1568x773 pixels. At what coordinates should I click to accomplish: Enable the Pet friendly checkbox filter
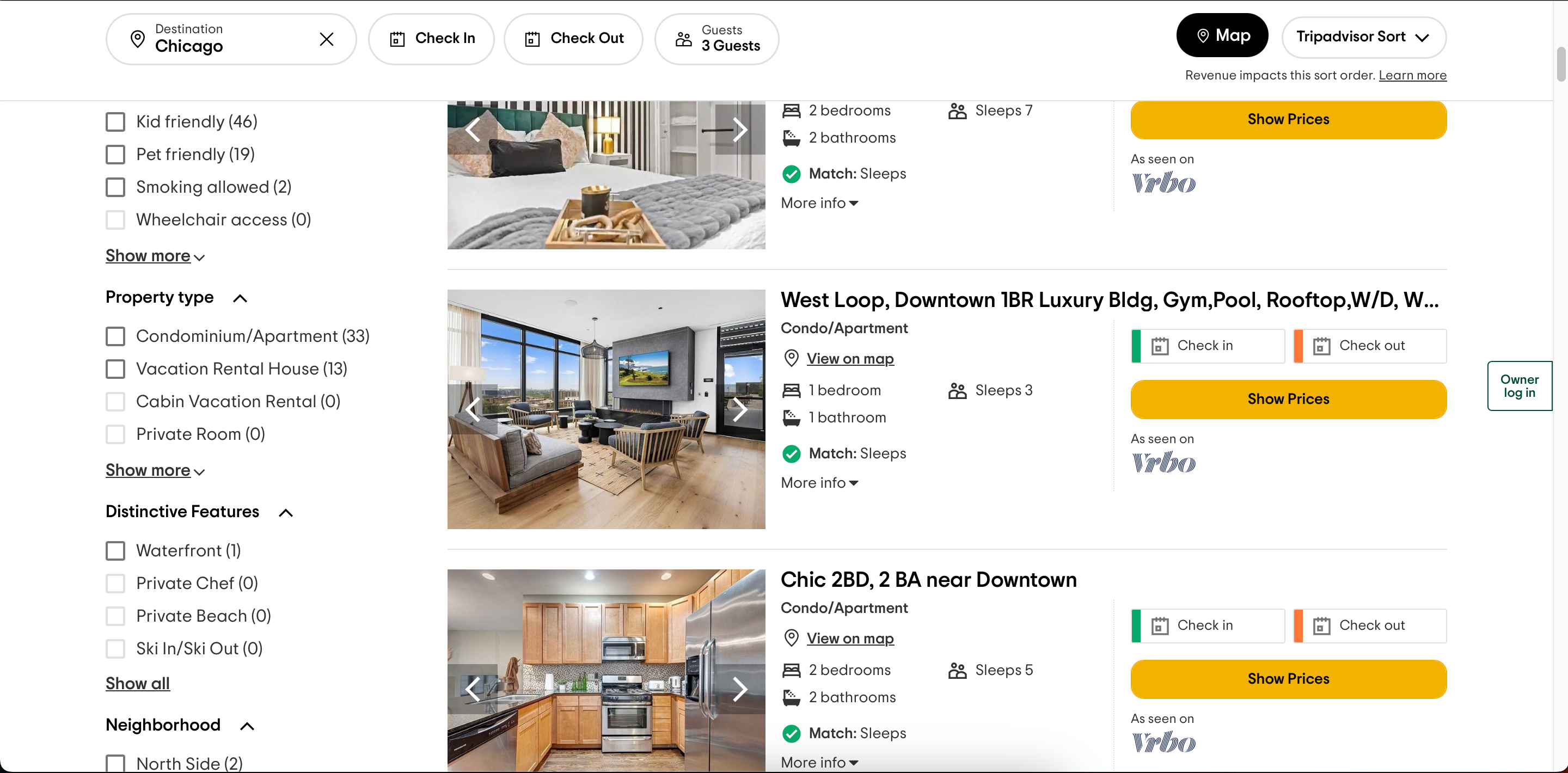click(115, 154)
